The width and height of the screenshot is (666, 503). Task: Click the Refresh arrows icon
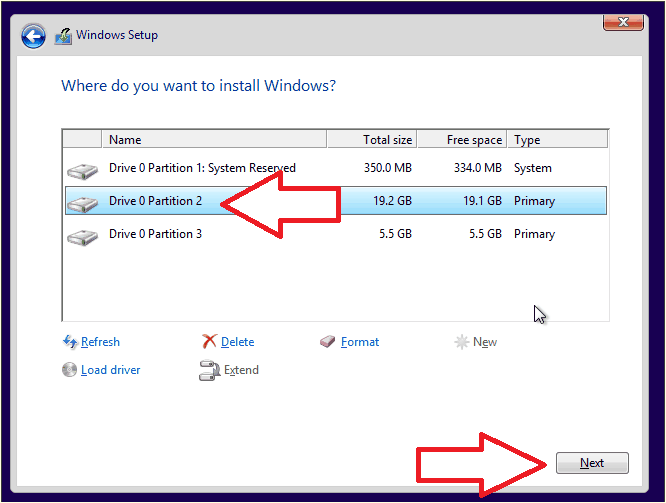[70, 342]
